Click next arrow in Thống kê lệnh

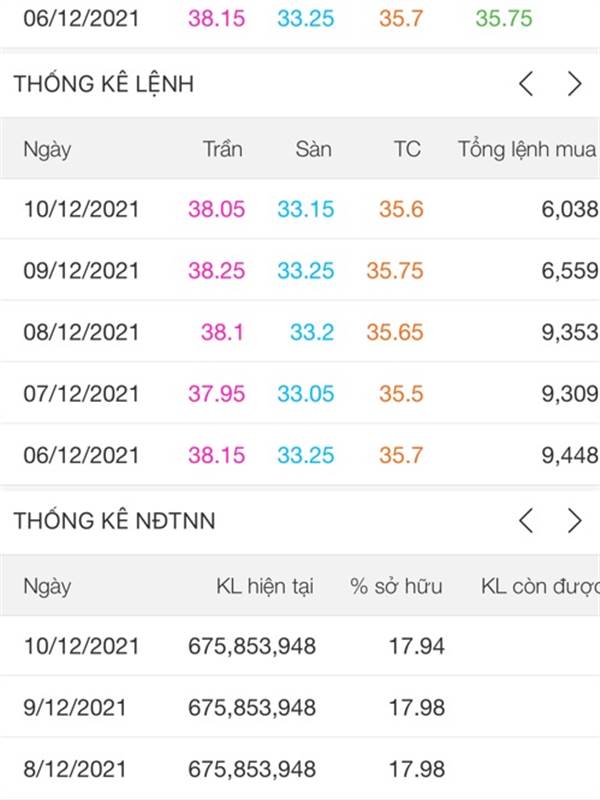[574, 85]
